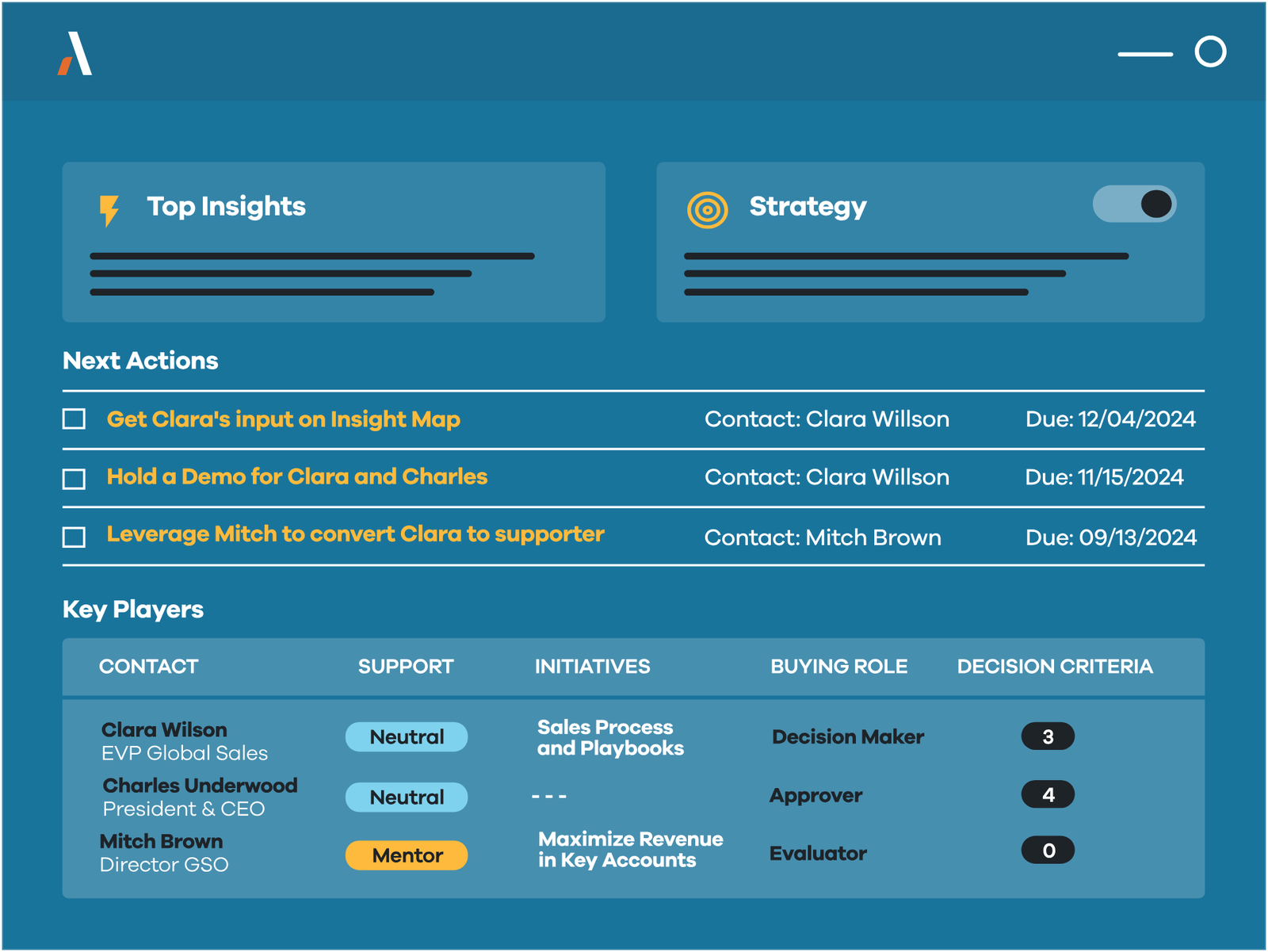Viewport: 1268px width, 952px height.
Task: Click the 'Approver' buying role
Action: [x=815, y=796]
